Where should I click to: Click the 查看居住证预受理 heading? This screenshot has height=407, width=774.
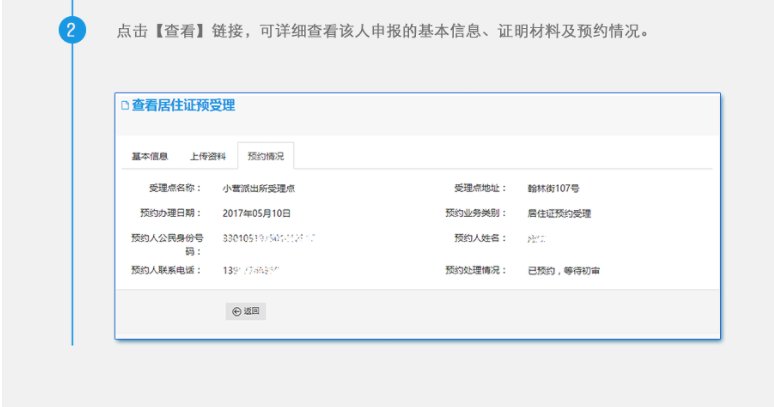point(183,105)
